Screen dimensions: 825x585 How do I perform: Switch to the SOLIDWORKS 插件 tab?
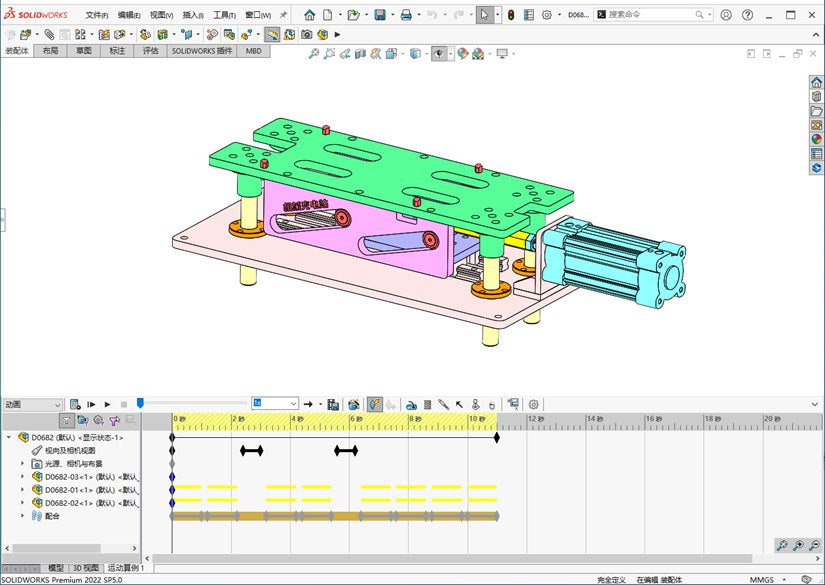point(202,51)
